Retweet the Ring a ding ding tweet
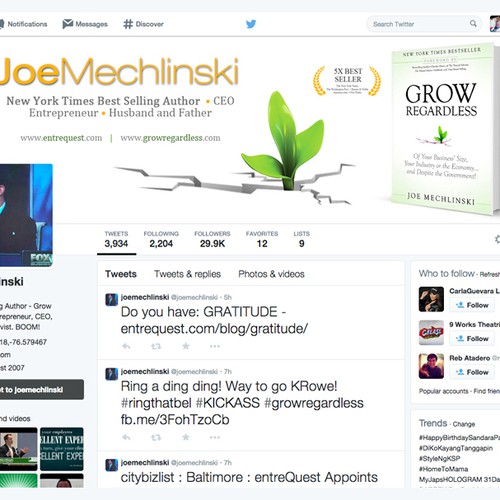The image size is (500, 500). 156,437
